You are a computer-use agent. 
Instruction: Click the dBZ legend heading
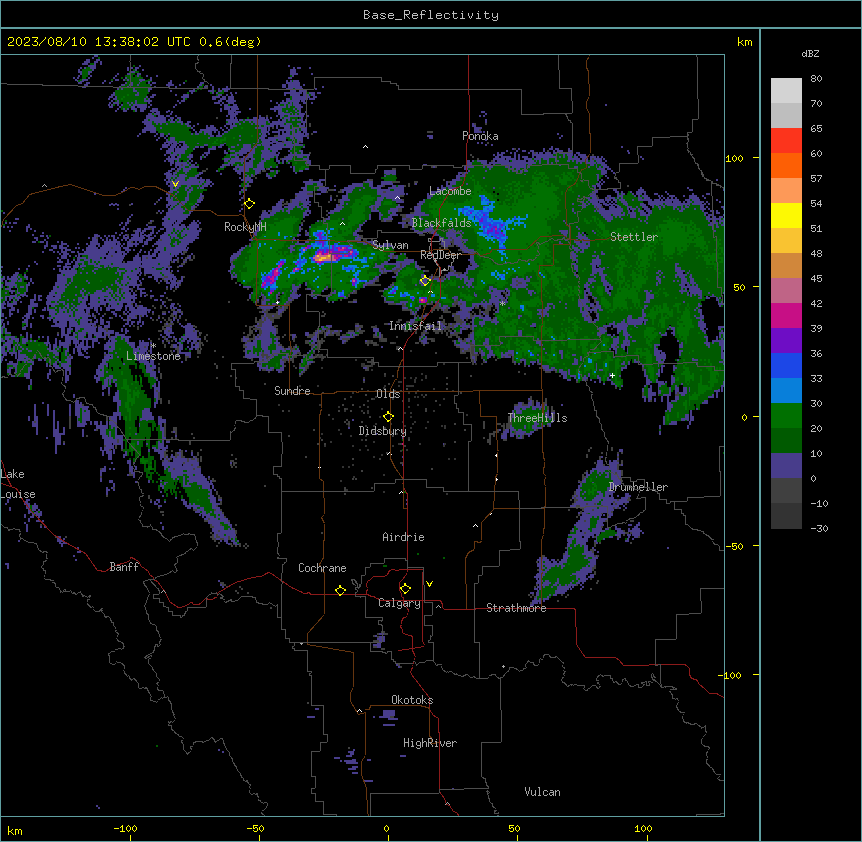(x=810, y=54)
